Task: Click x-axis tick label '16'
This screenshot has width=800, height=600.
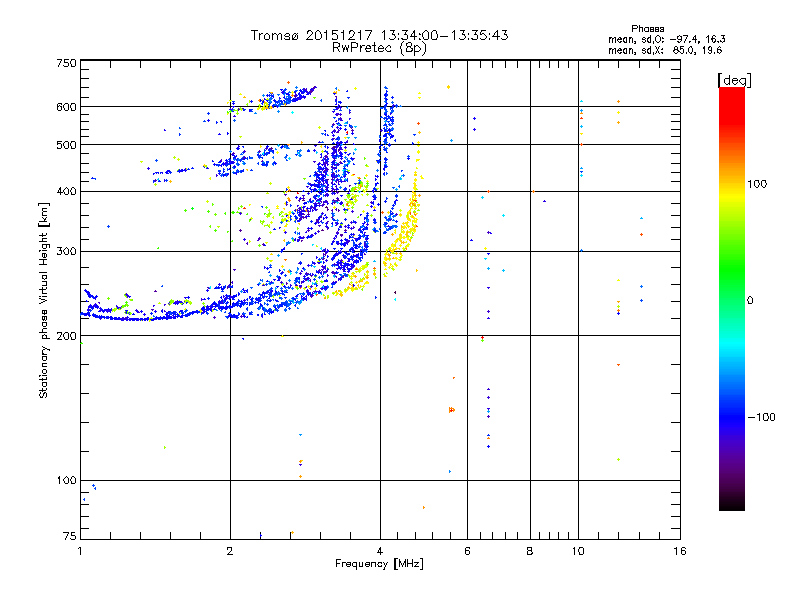Action: pos(680,551)
